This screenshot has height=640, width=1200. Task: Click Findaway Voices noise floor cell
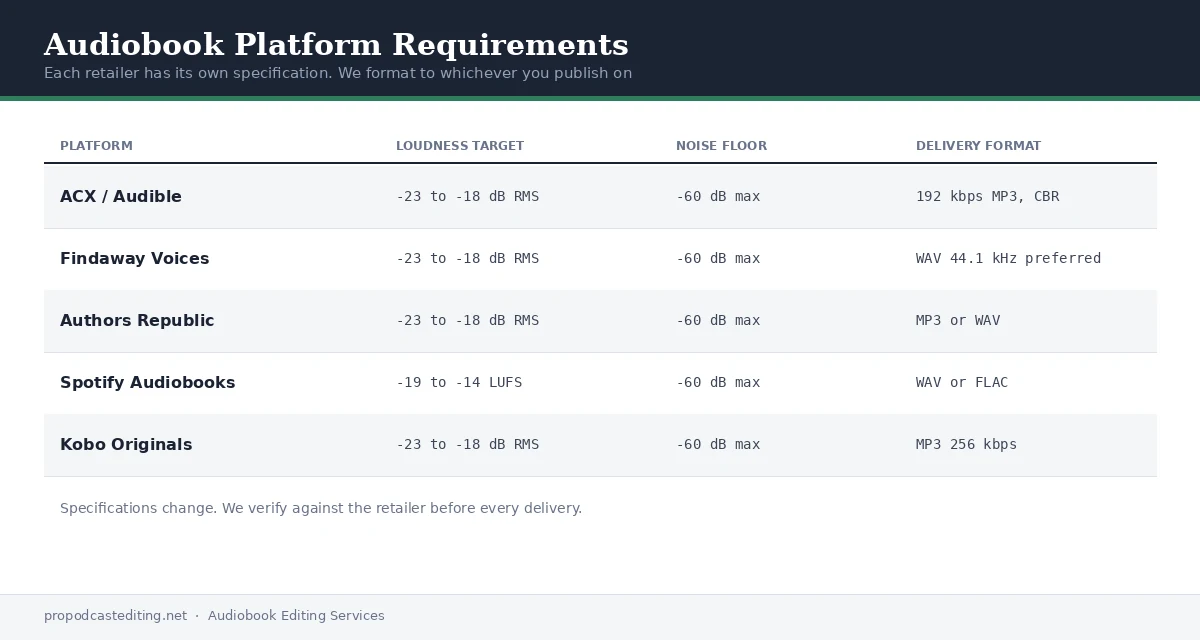tap(718, 259)
